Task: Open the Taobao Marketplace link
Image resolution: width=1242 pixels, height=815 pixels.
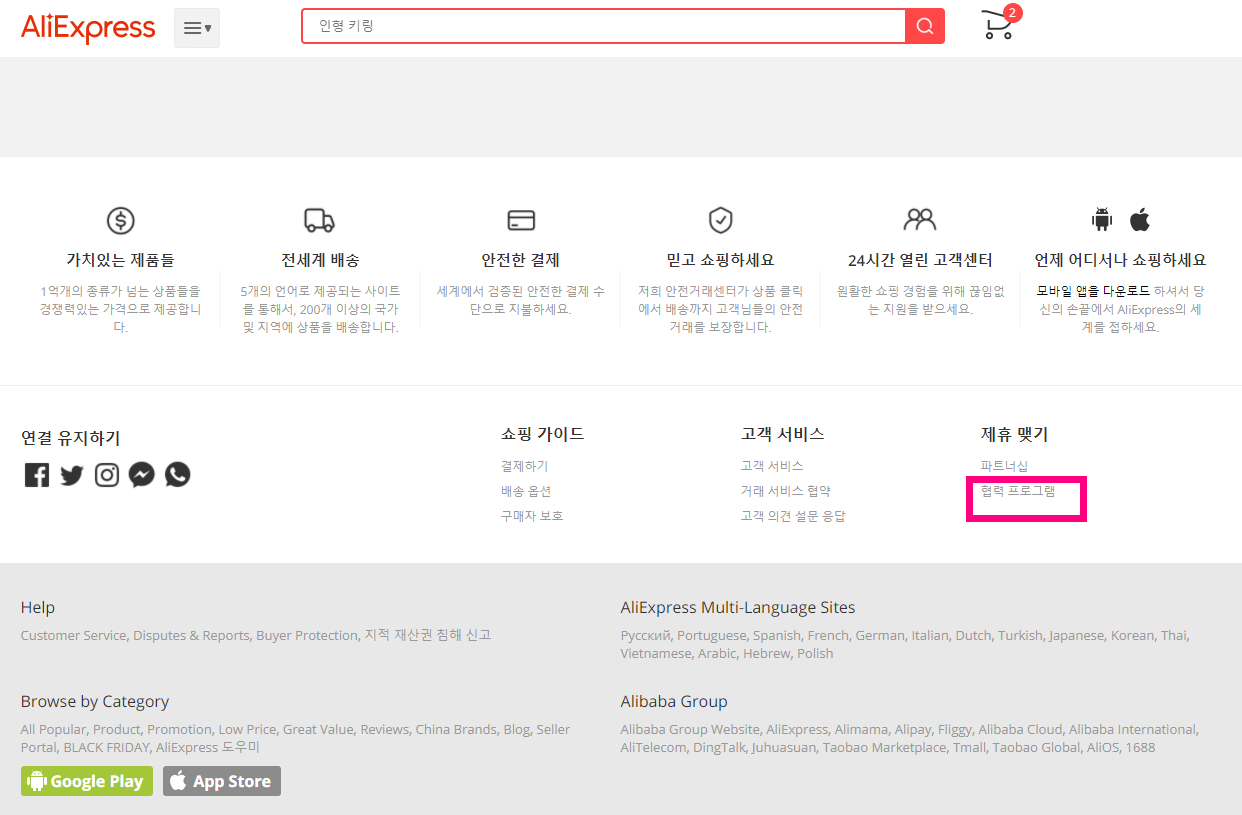Action: (x=884, y=747)
